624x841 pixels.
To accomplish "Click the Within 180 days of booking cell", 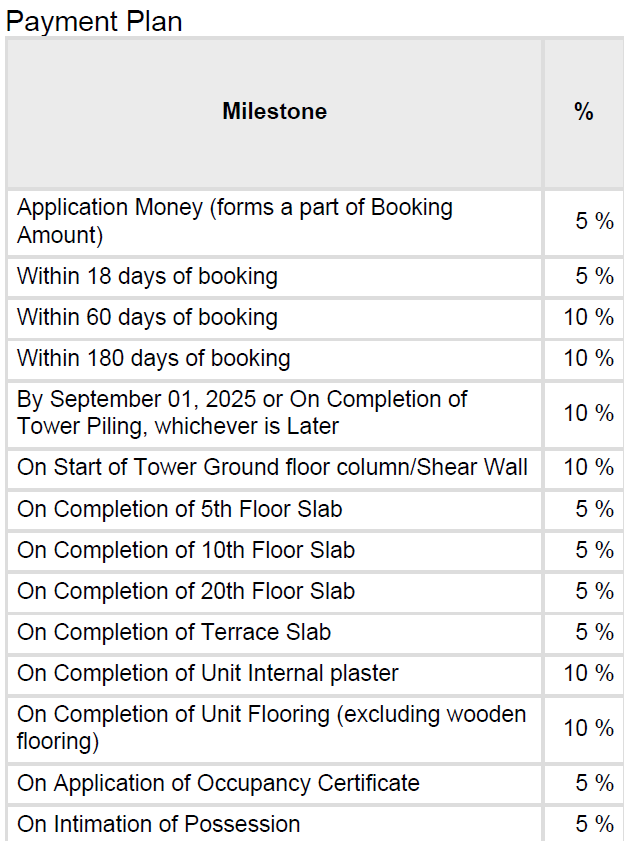I will (153, 358).
